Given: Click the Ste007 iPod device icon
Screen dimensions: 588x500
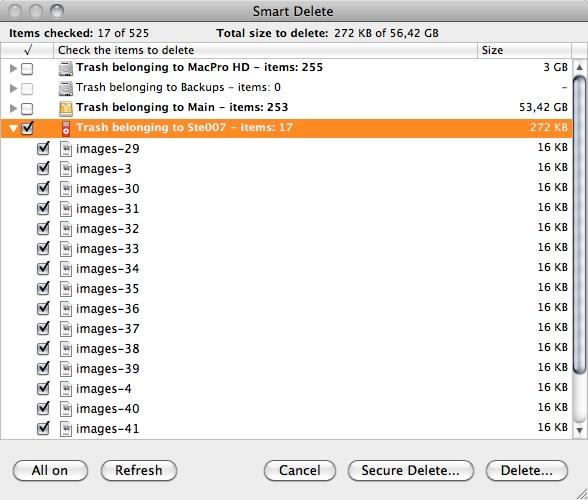Looking at the screenshot, I should (66, 128).
